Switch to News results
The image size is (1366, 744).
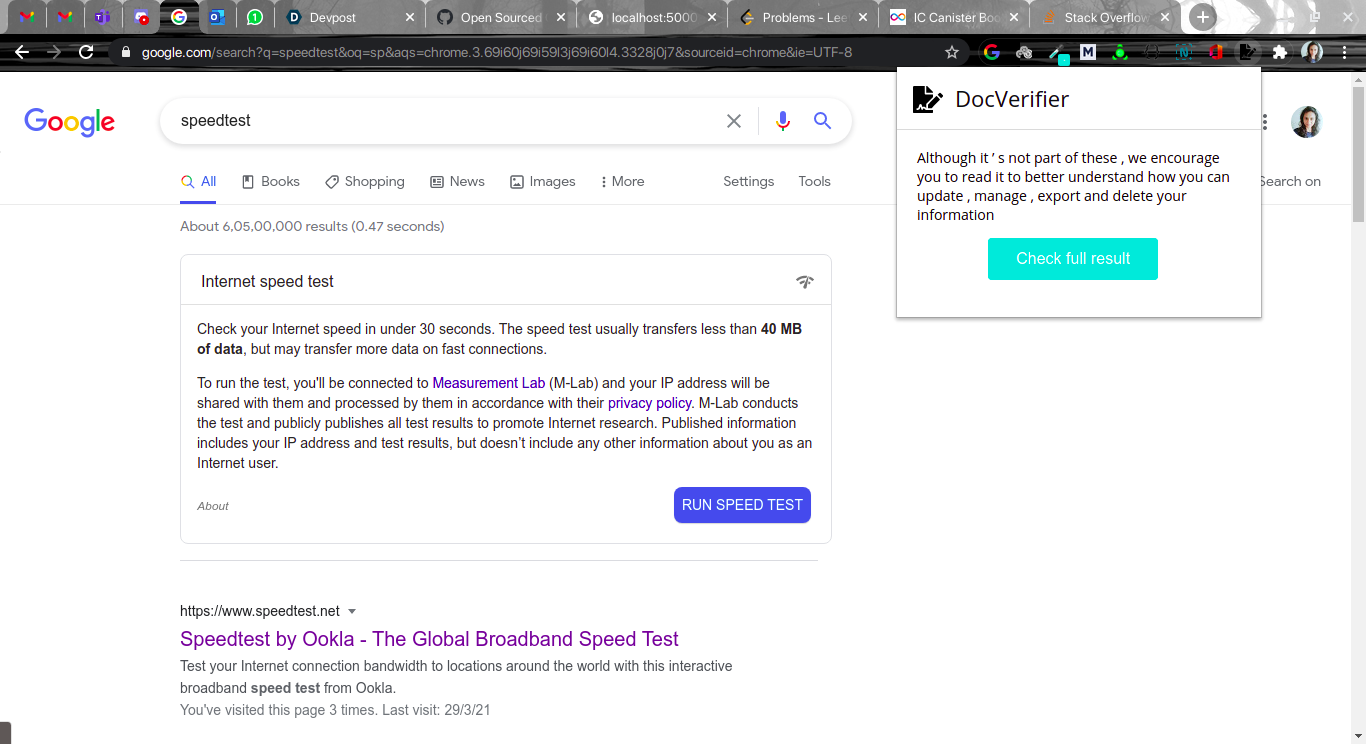tap(458, 182)
